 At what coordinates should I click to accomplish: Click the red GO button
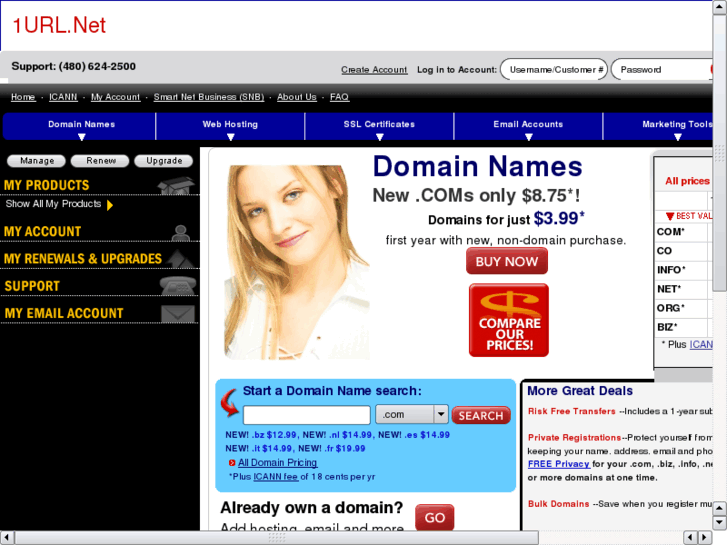tap(434, 517)
